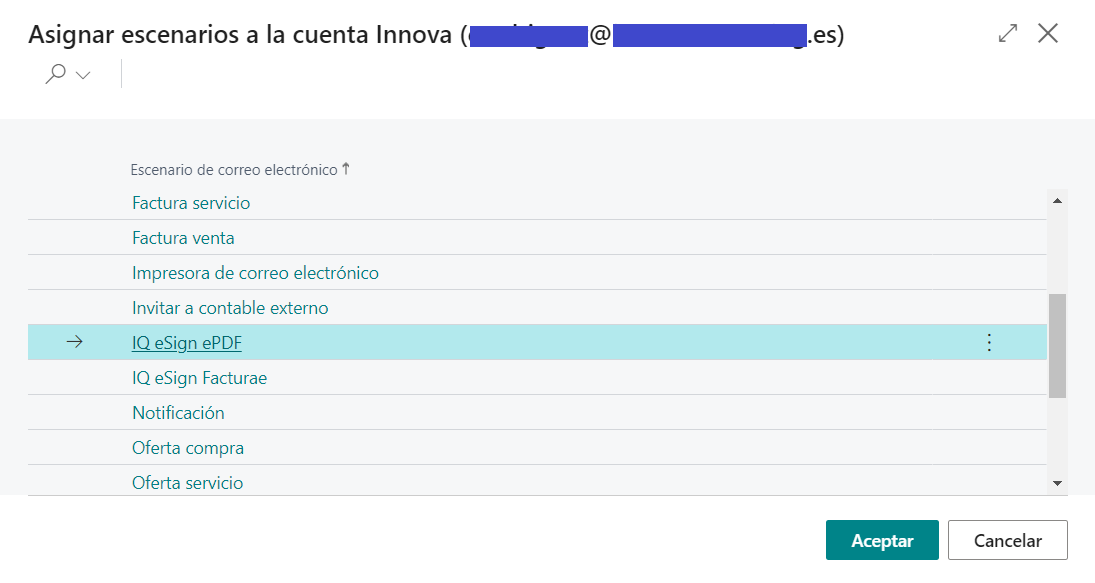Click the sort arrow on Escenario de correo electrónico
Screen dimensions: 1095x583
pos(345,168)
